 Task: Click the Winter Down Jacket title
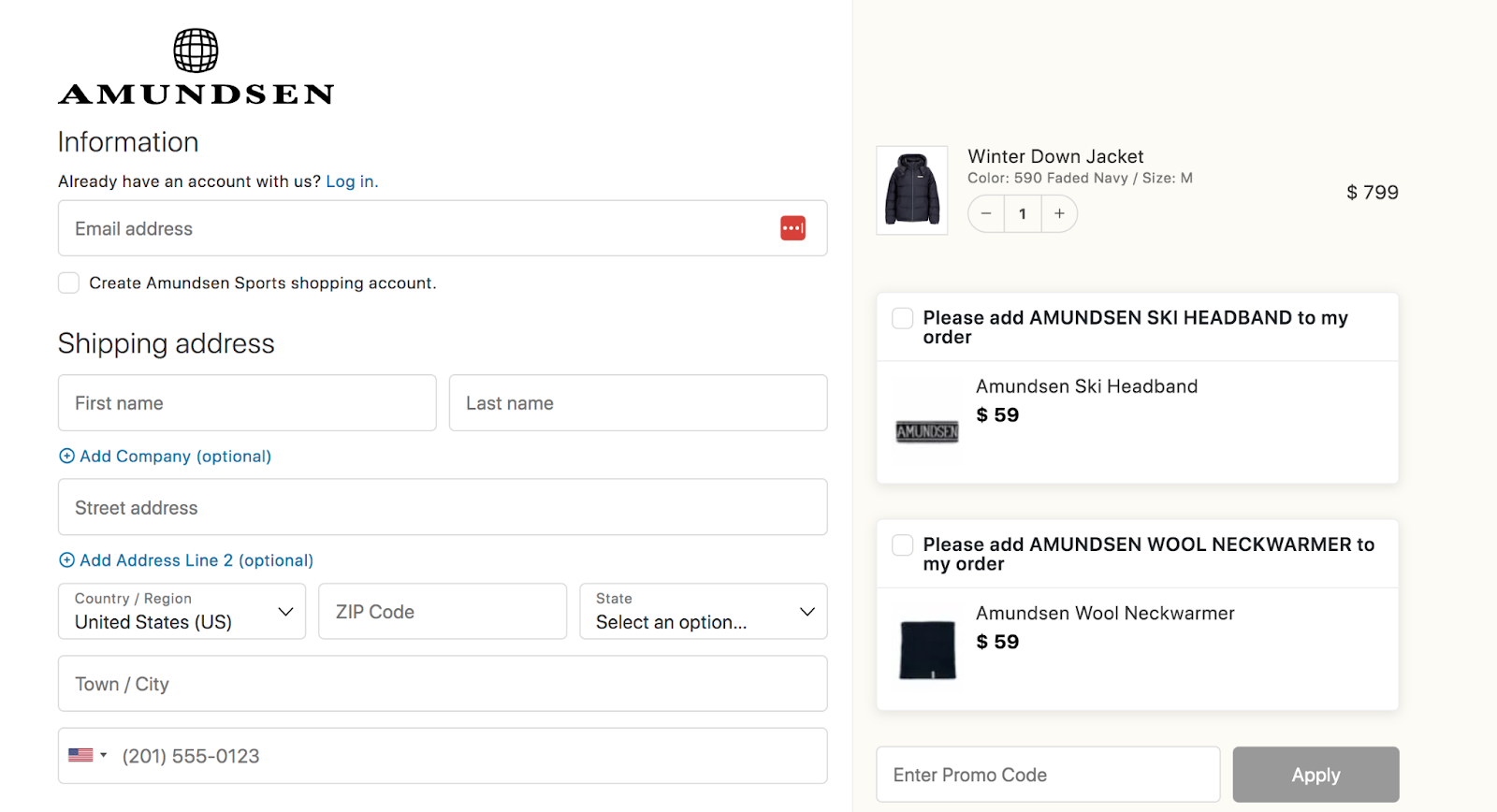(1055, 156)
